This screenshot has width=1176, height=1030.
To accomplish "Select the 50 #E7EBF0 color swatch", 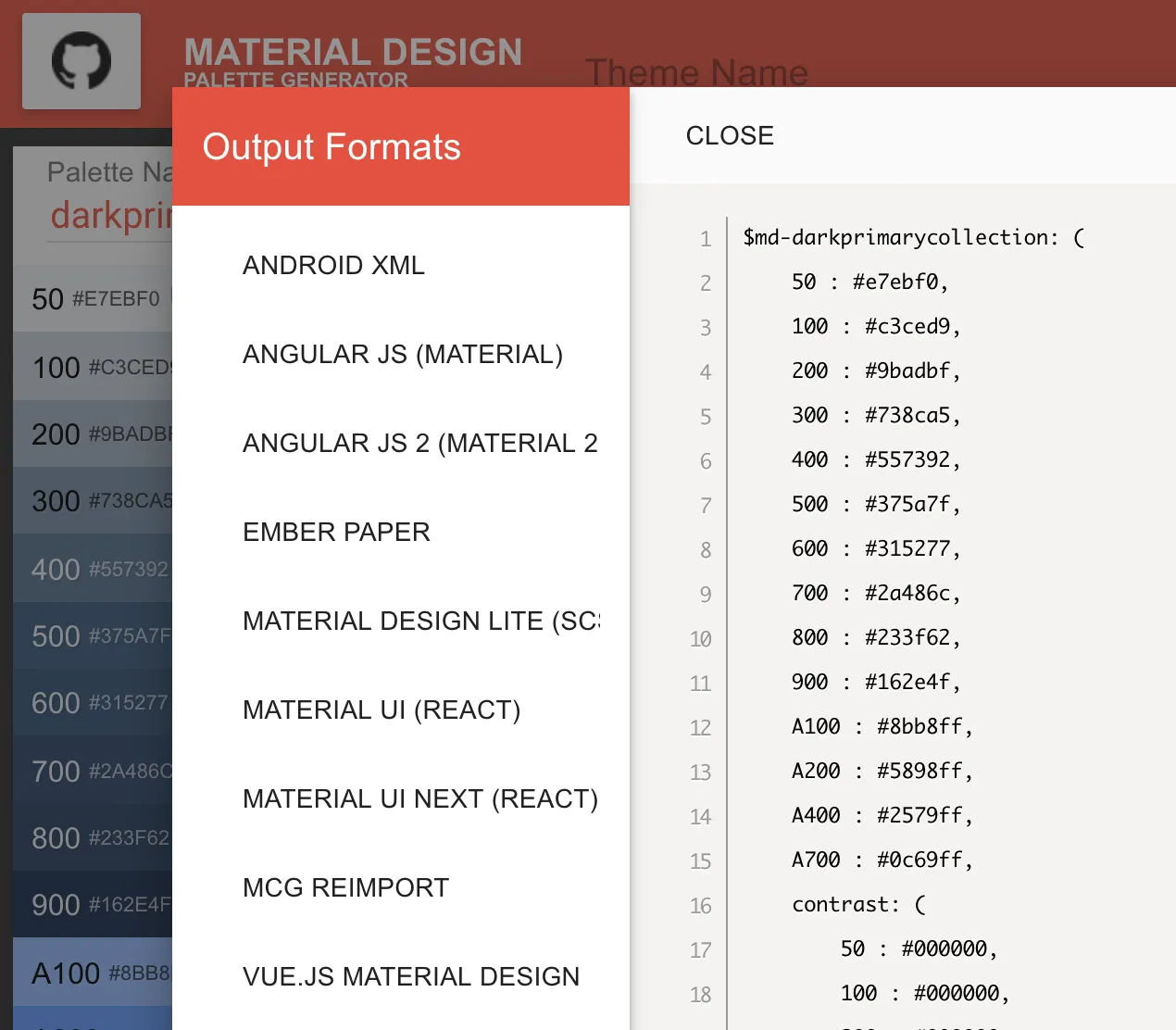I will click(93, 298).
